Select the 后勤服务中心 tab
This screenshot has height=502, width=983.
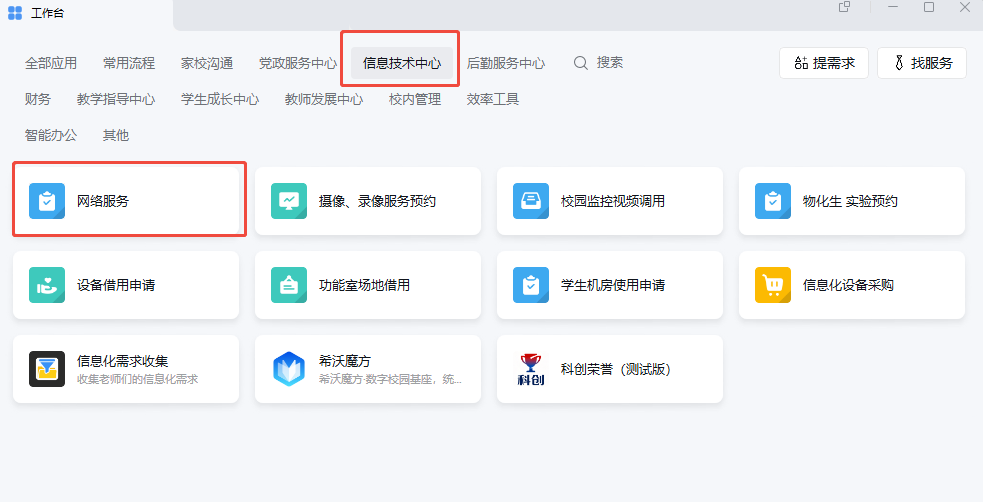pos(506,63)
